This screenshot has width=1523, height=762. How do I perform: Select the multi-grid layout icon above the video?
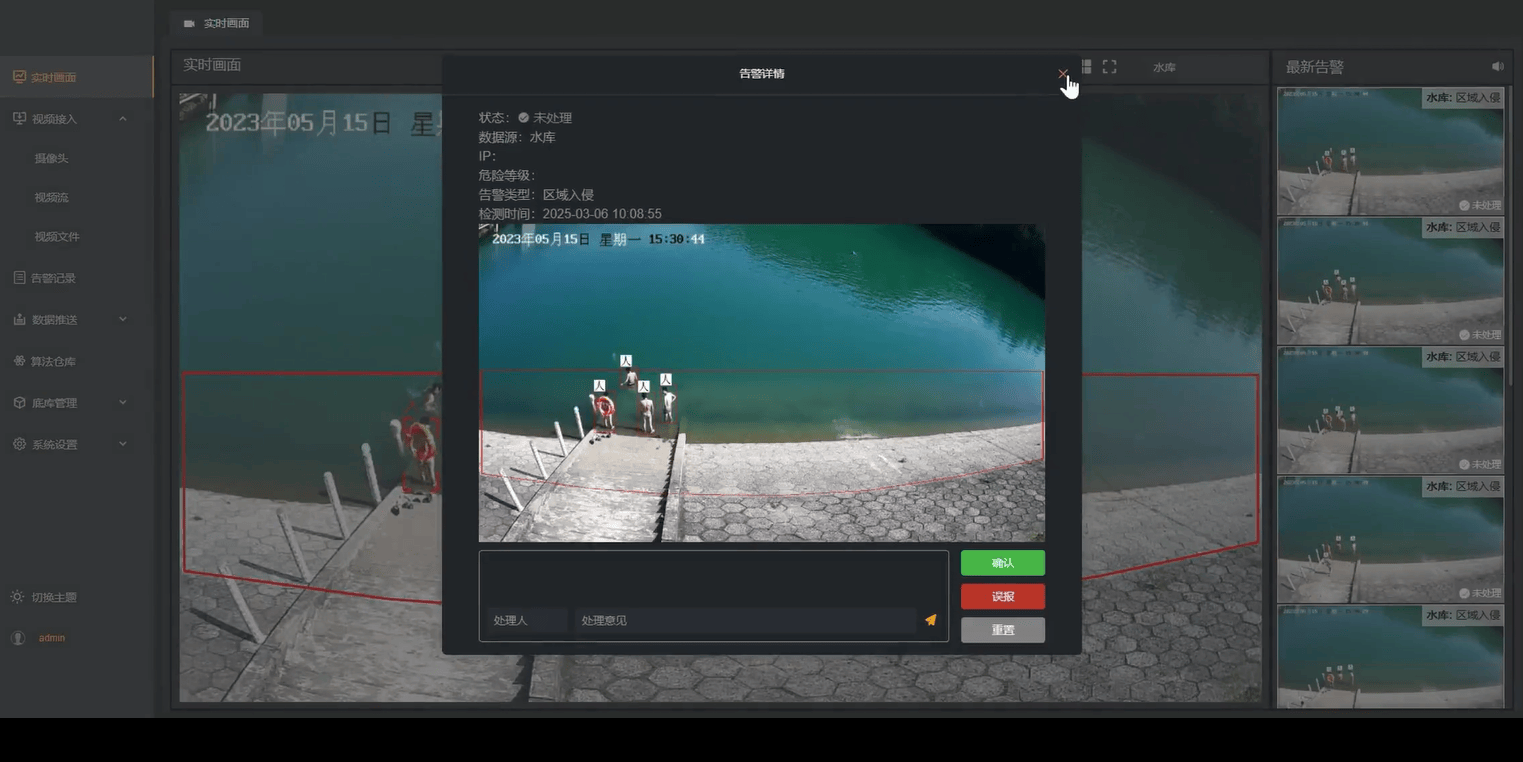point(1086,66)
